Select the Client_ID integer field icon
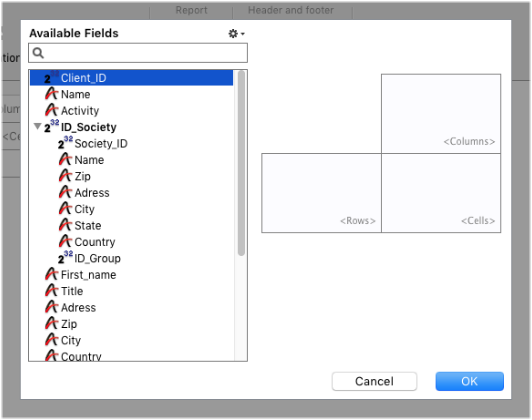Viewport: 532px width, 420px height. point(52,77)
